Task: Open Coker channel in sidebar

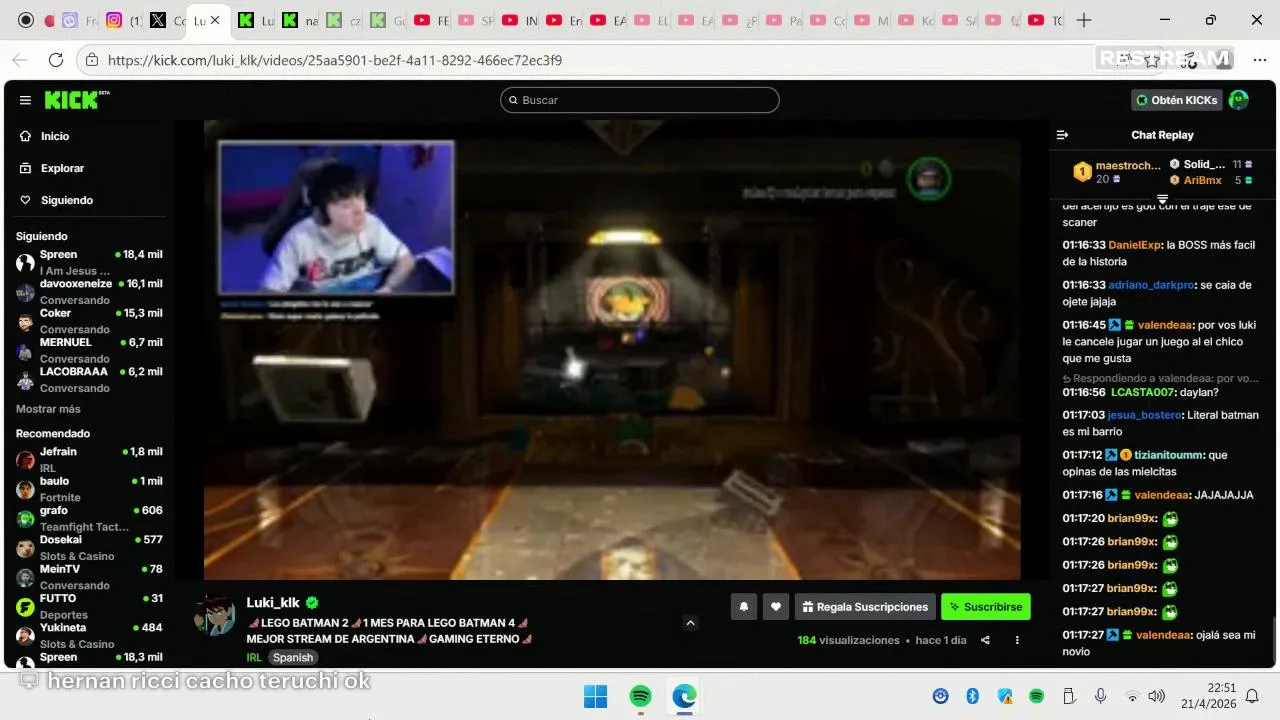Action: tap(88, 321)
